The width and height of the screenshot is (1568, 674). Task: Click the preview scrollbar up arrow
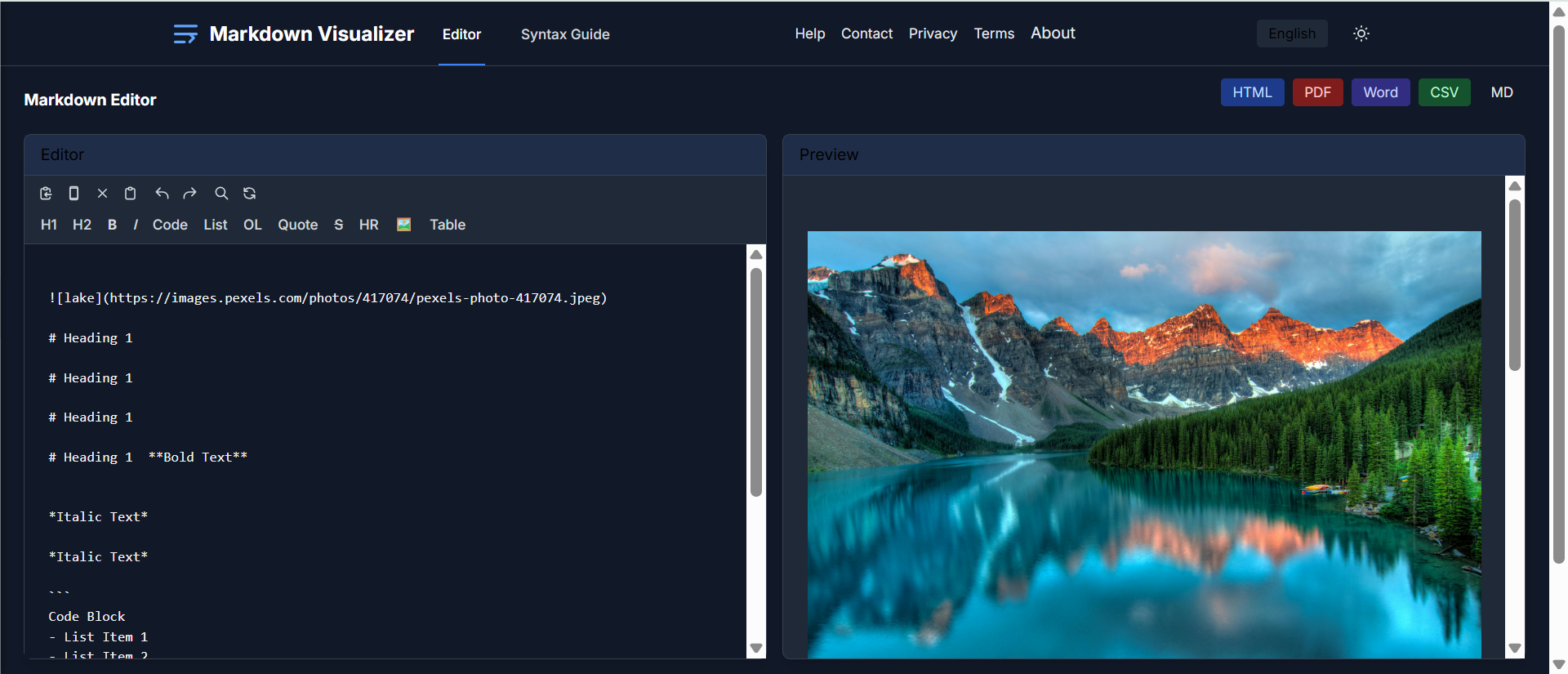1515,186
